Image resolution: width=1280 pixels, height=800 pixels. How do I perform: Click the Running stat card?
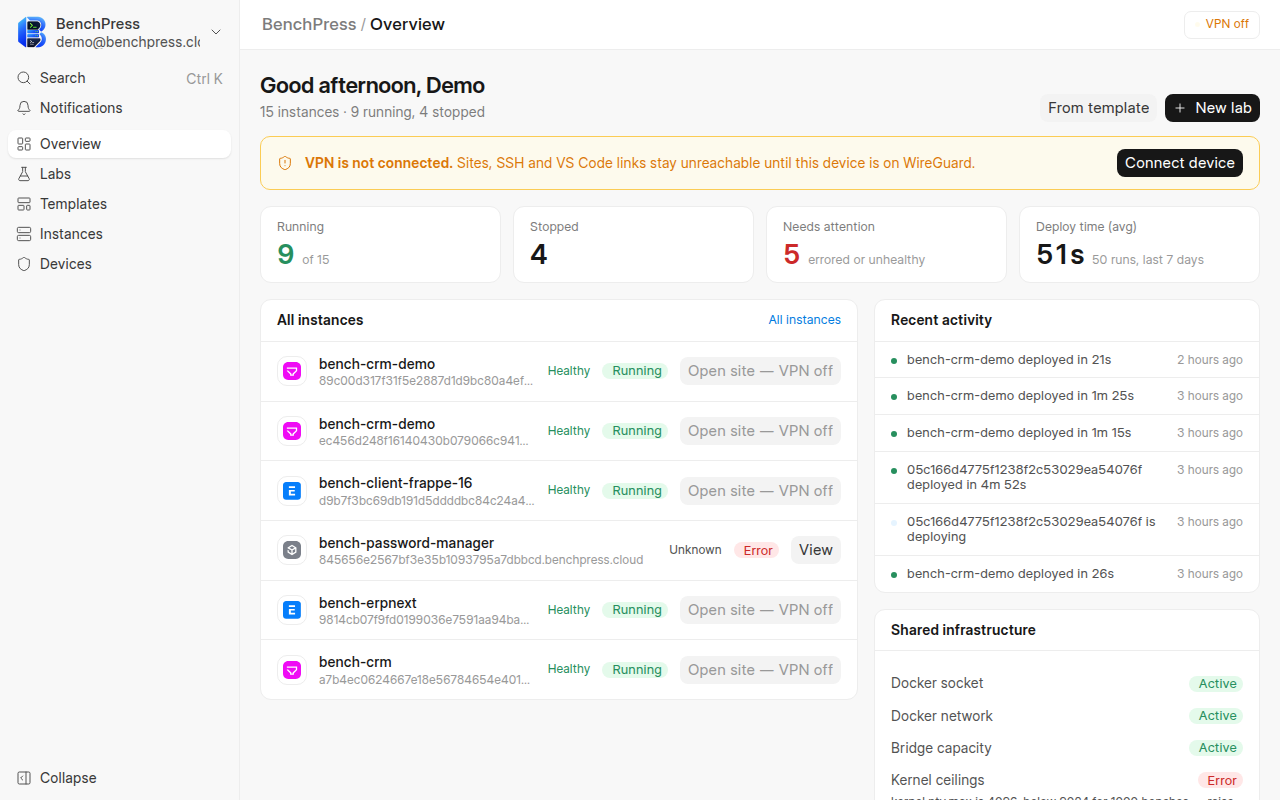(380, 245)
